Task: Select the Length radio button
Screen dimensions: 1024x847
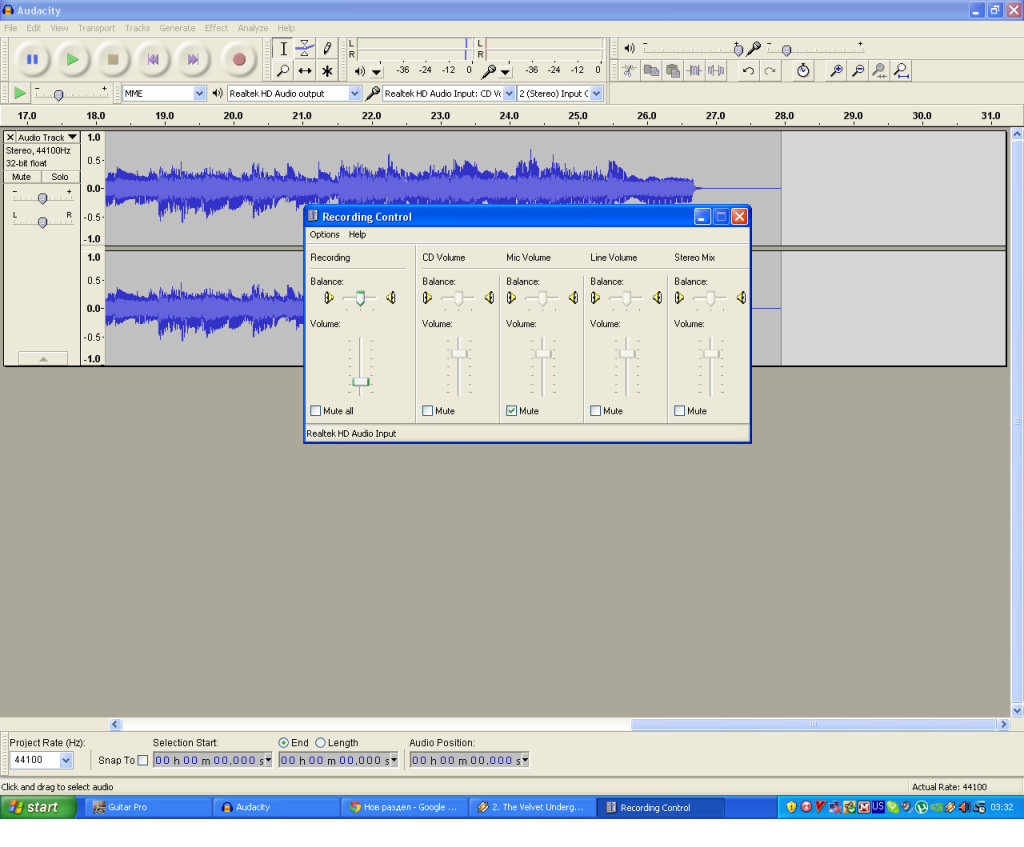Action: point(321,743)
